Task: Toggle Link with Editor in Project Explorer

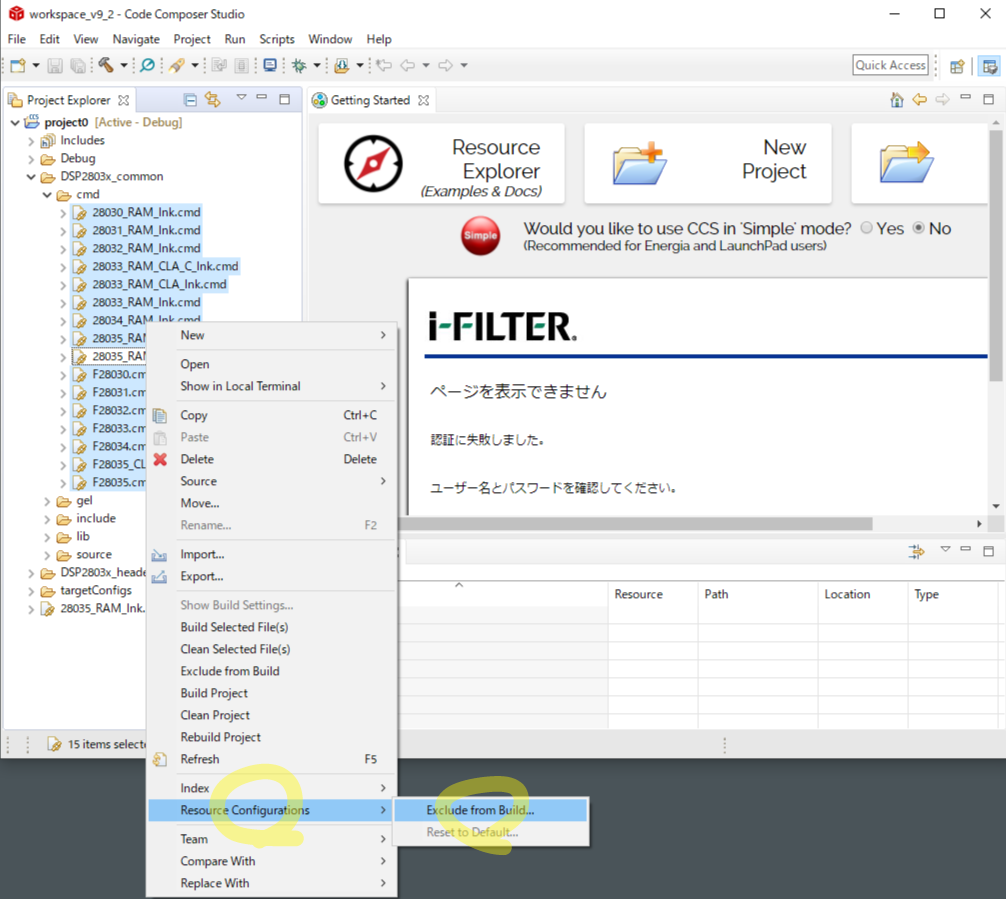Action: tap(212, 100)
